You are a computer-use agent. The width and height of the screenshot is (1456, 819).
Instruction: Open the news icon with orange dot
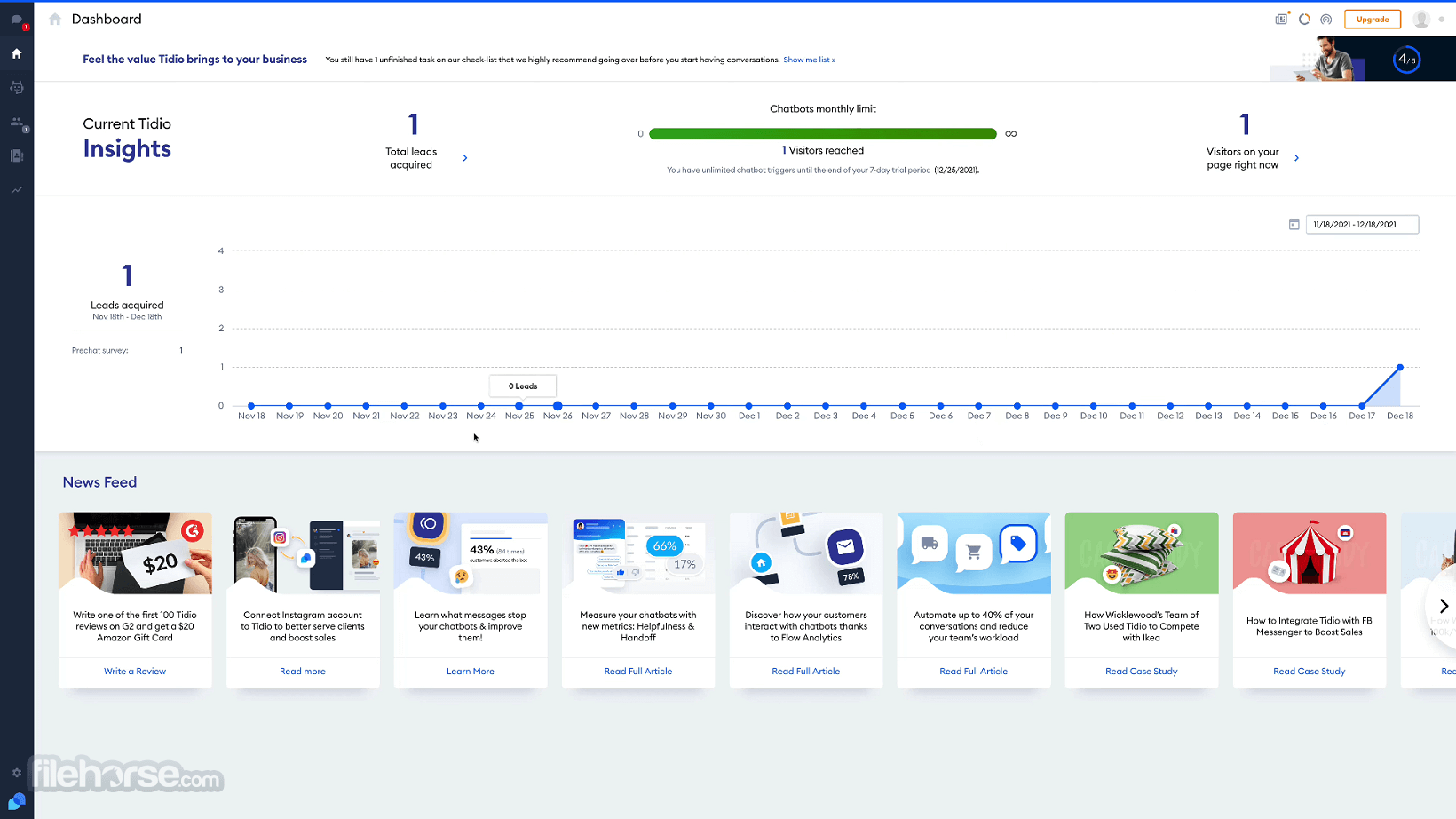point(1281,19)
